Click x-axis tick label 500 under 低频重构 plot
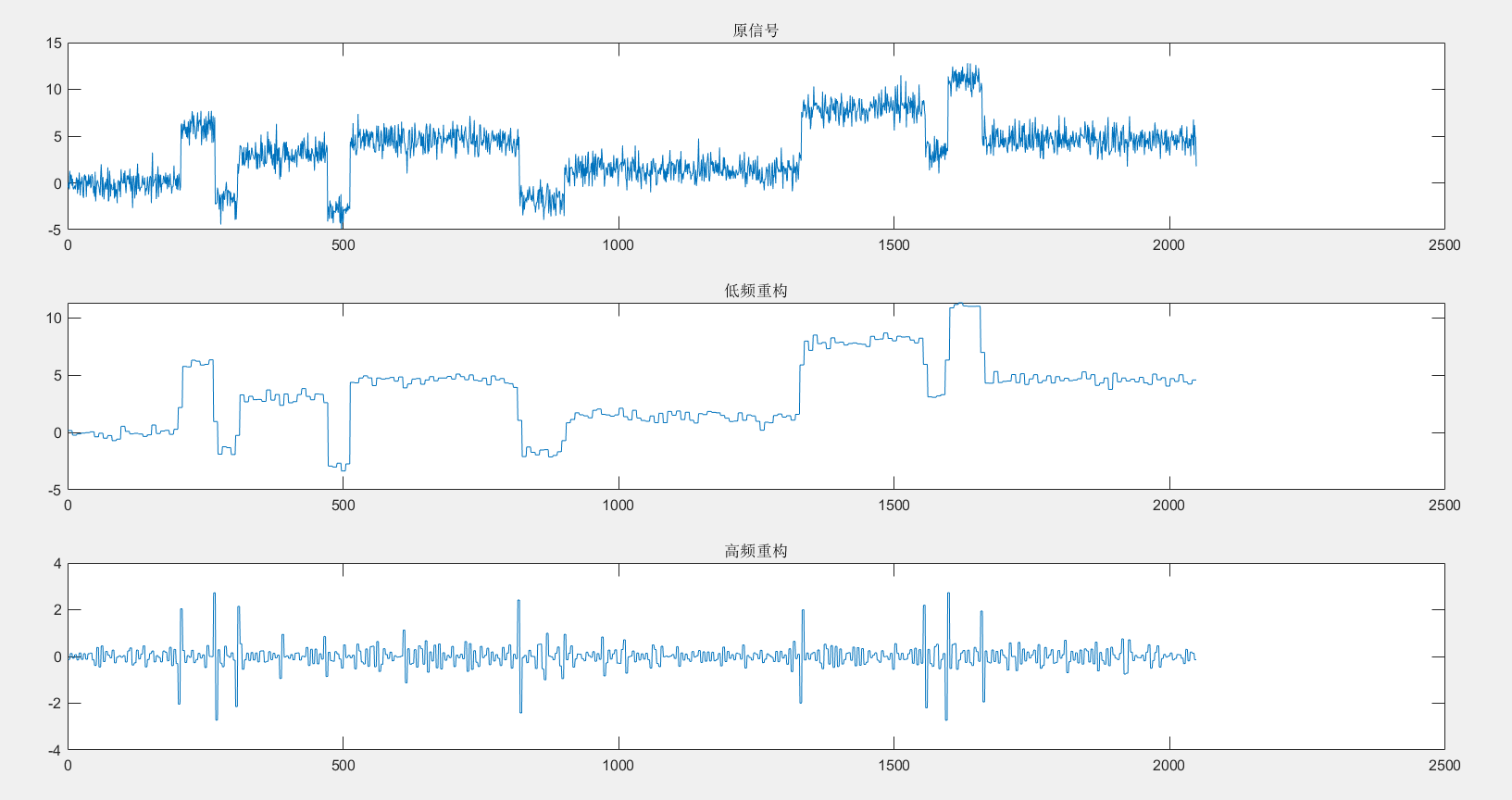1512x800 pixels. tap(343, 506)
